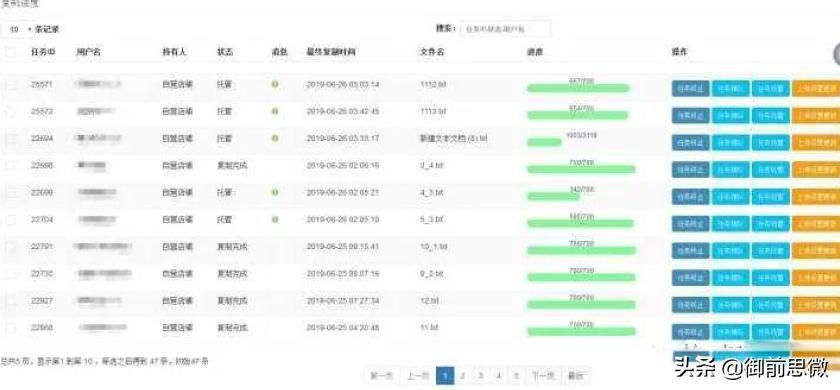Click green message icon in 1112.txt row

click(x=275, y=84)
